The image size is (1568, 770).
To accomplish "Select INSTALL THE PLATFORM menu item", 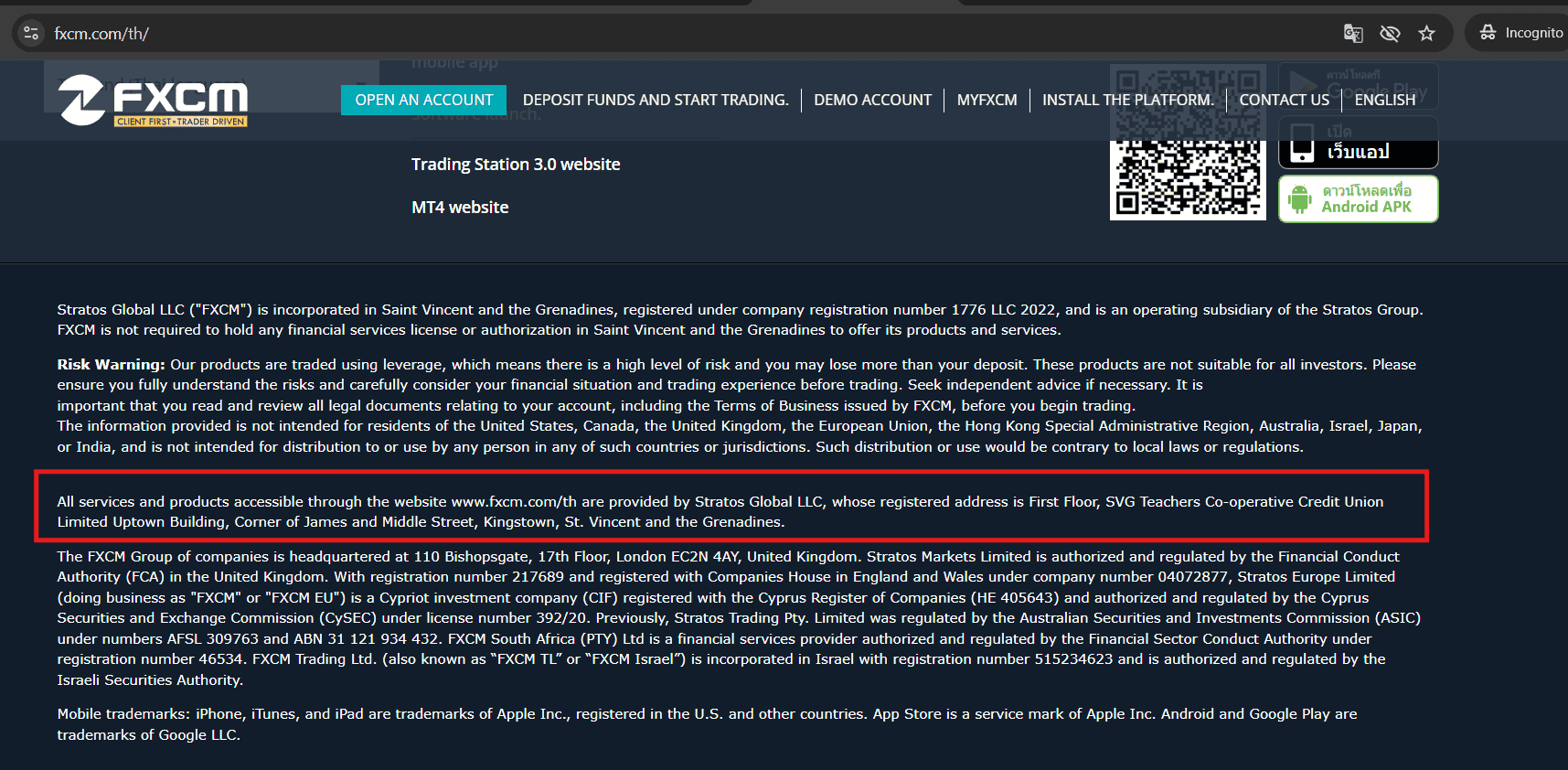I will 1128,100.
